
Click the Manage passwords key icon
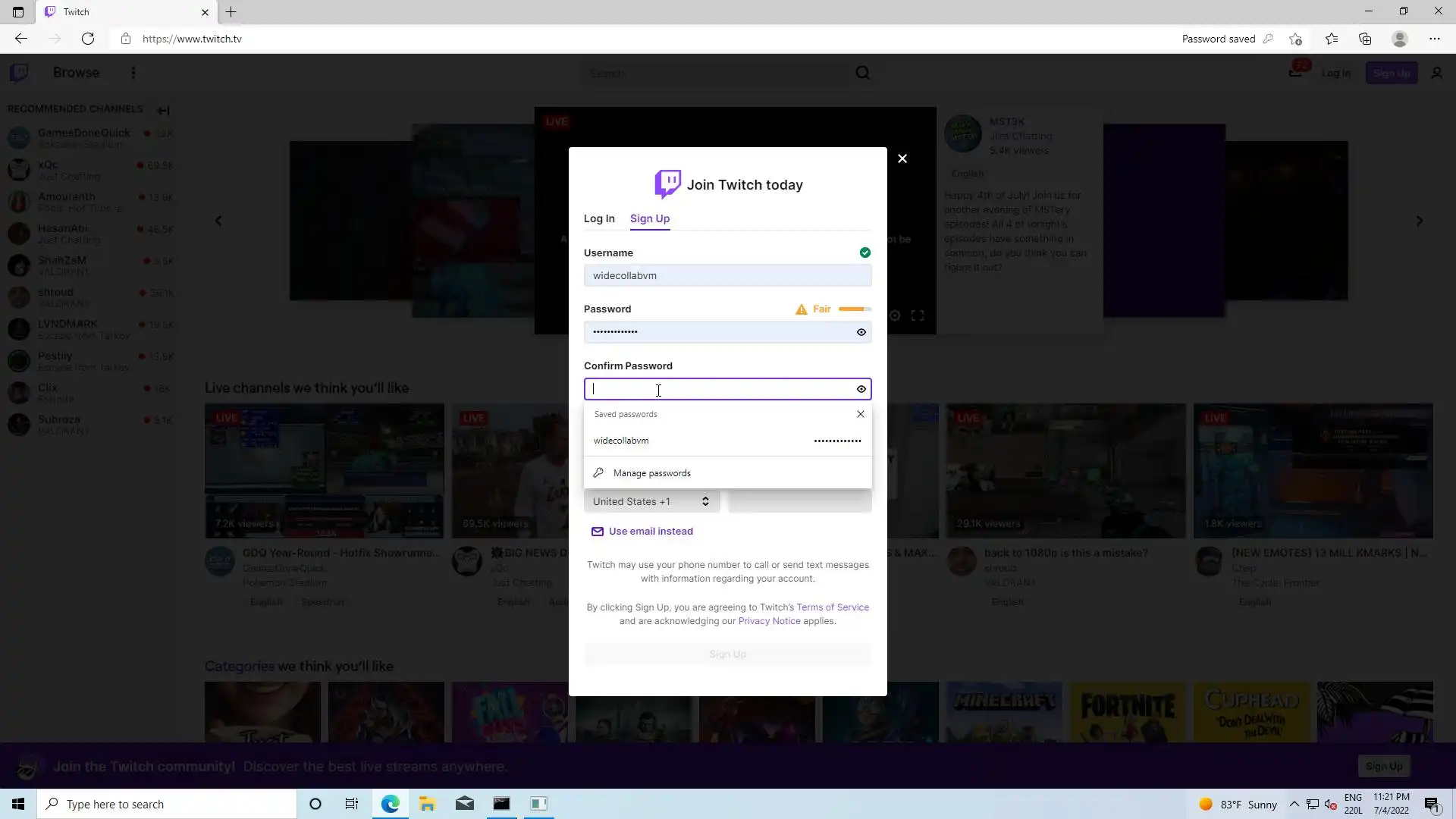598,473
